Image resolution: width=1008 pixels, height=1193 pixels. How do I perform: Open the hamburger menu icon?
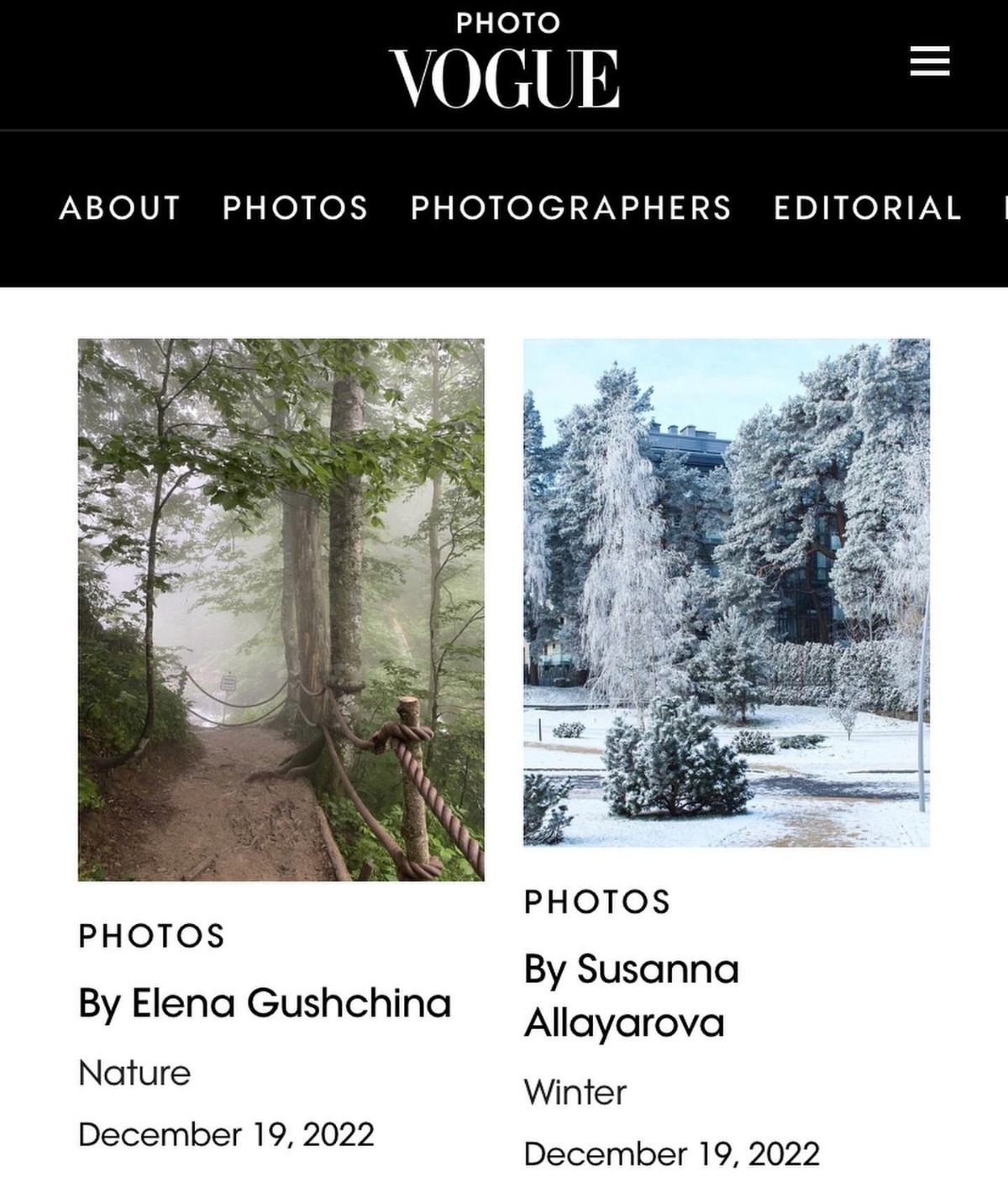click(930, 61)
